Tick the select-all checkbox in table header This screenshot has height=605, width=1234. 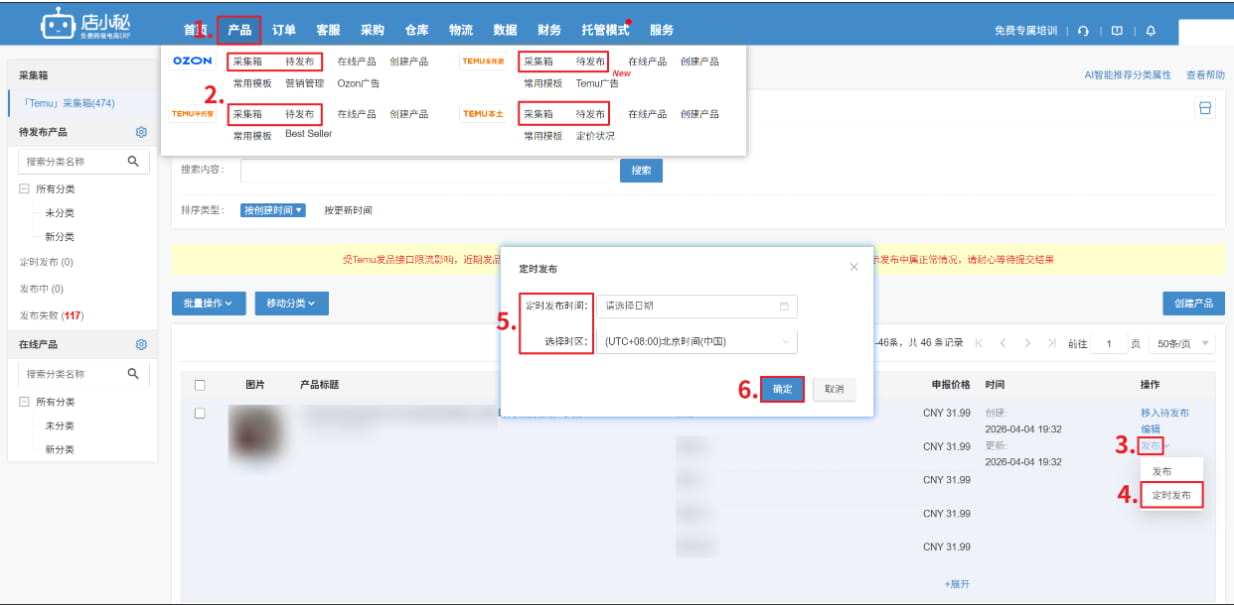200,385
